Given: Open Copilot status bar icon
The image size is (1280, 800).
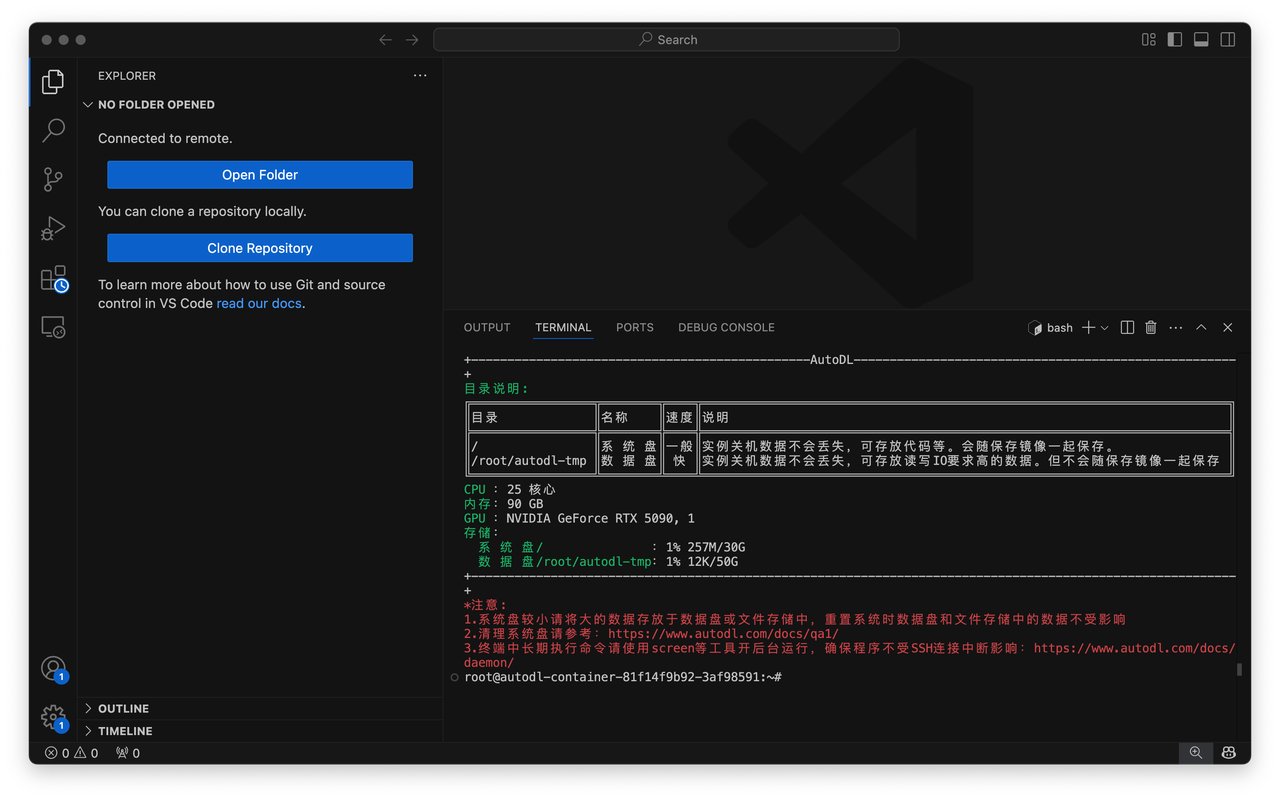Looking at the screenshot, I should pos(1229,753).
